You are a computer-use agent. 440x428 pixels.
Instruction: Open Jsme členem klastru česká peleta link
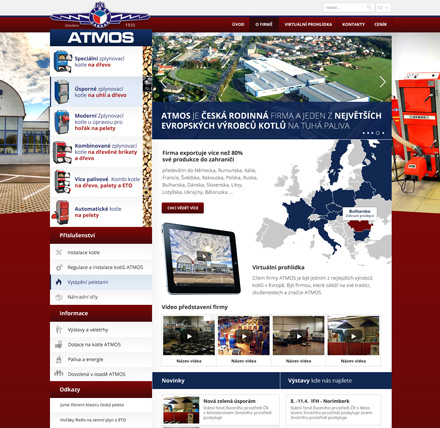tap(92, 405)
